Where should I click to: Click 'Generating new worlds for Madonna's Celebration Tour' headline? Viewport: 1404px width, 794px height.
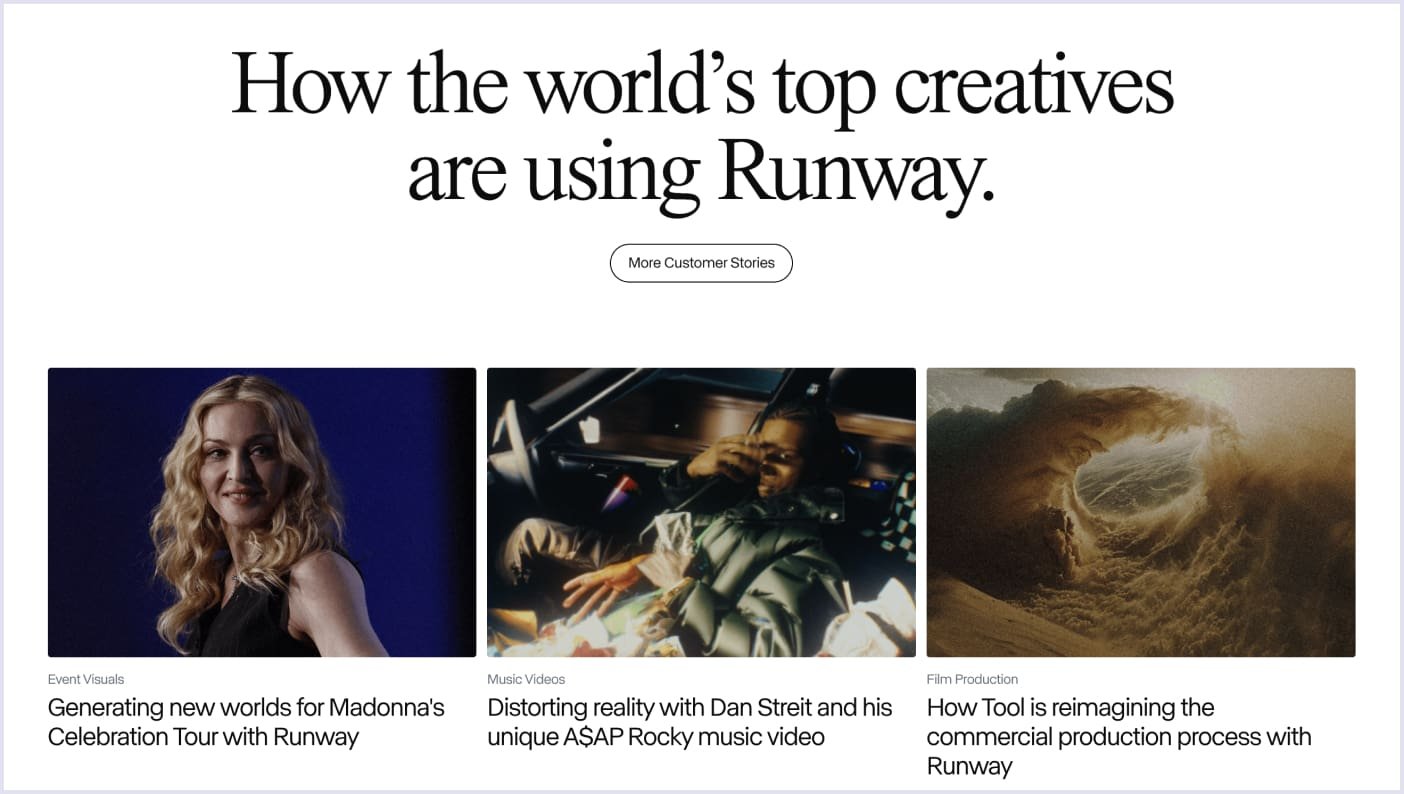pyautogui.click(x=246, y=722)
